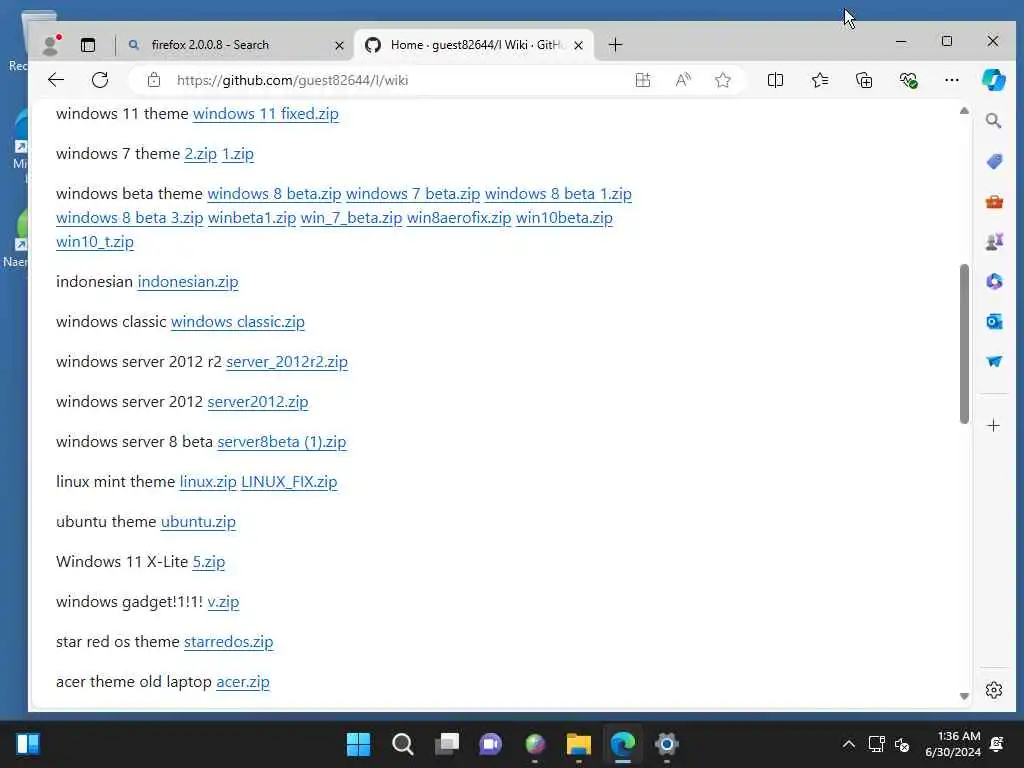Open Collections icon in toolbar
The image size is (1024, 768).
[x=864, y=80]
